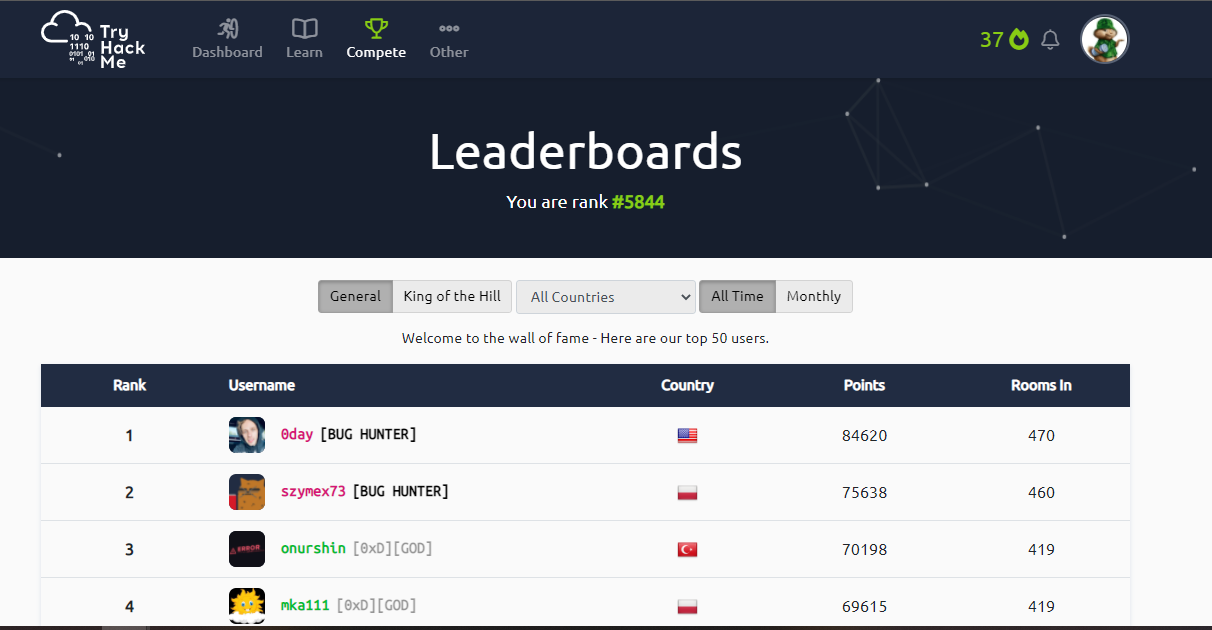Click the Username column header
This screenshot has width=1212, height=630.
pos(261,385)
